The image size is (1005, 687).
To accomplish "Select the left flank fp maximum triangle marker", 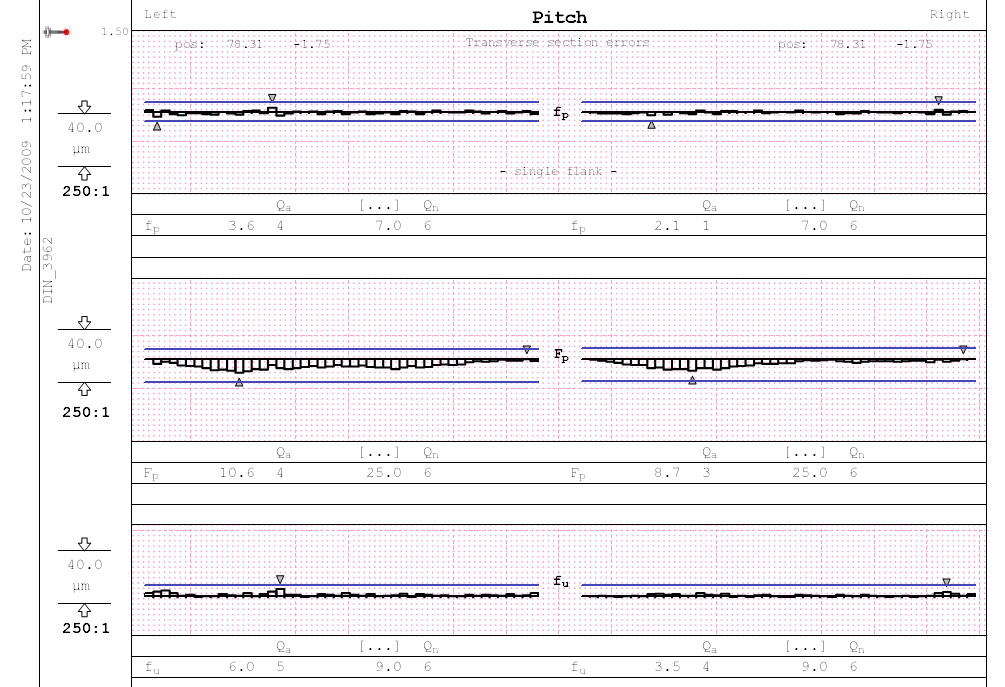I will (272, 98).
